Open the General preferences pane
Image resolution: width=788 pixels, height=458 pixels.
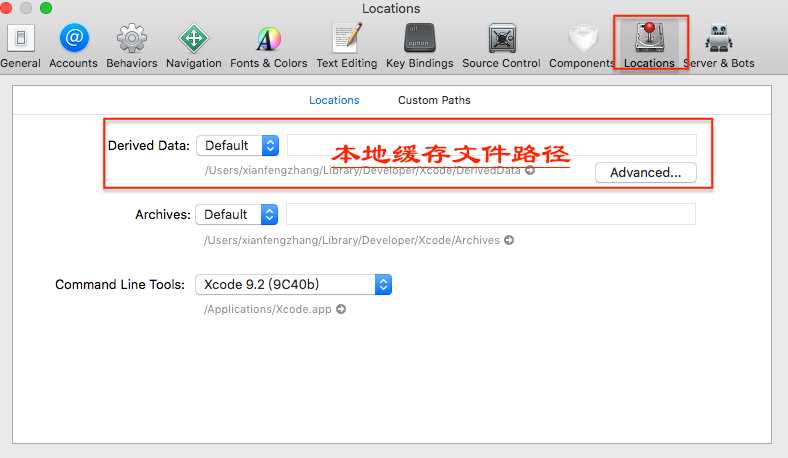pos(20,46)
